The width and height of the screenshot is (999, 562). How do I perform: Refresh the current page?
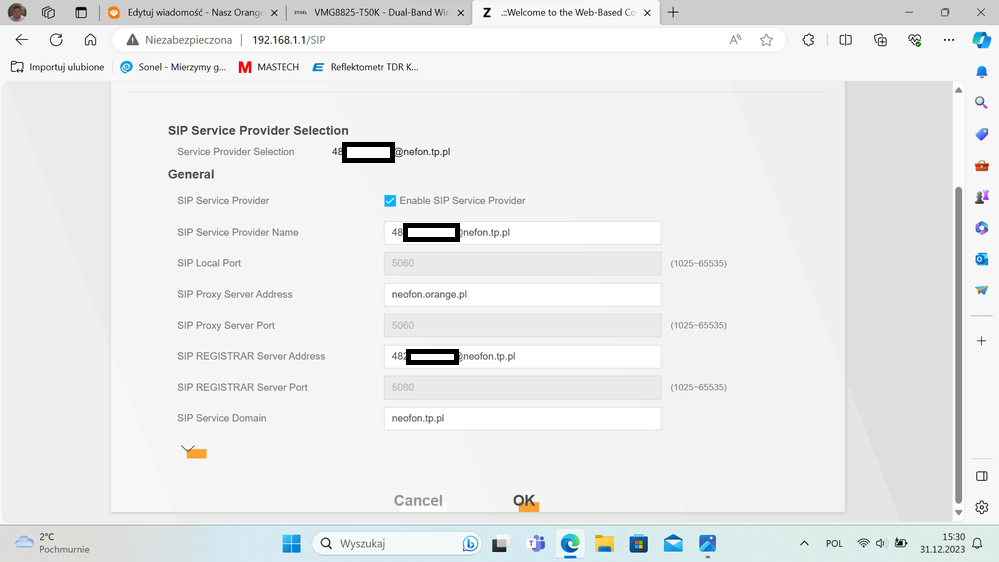tap(56, 40)
